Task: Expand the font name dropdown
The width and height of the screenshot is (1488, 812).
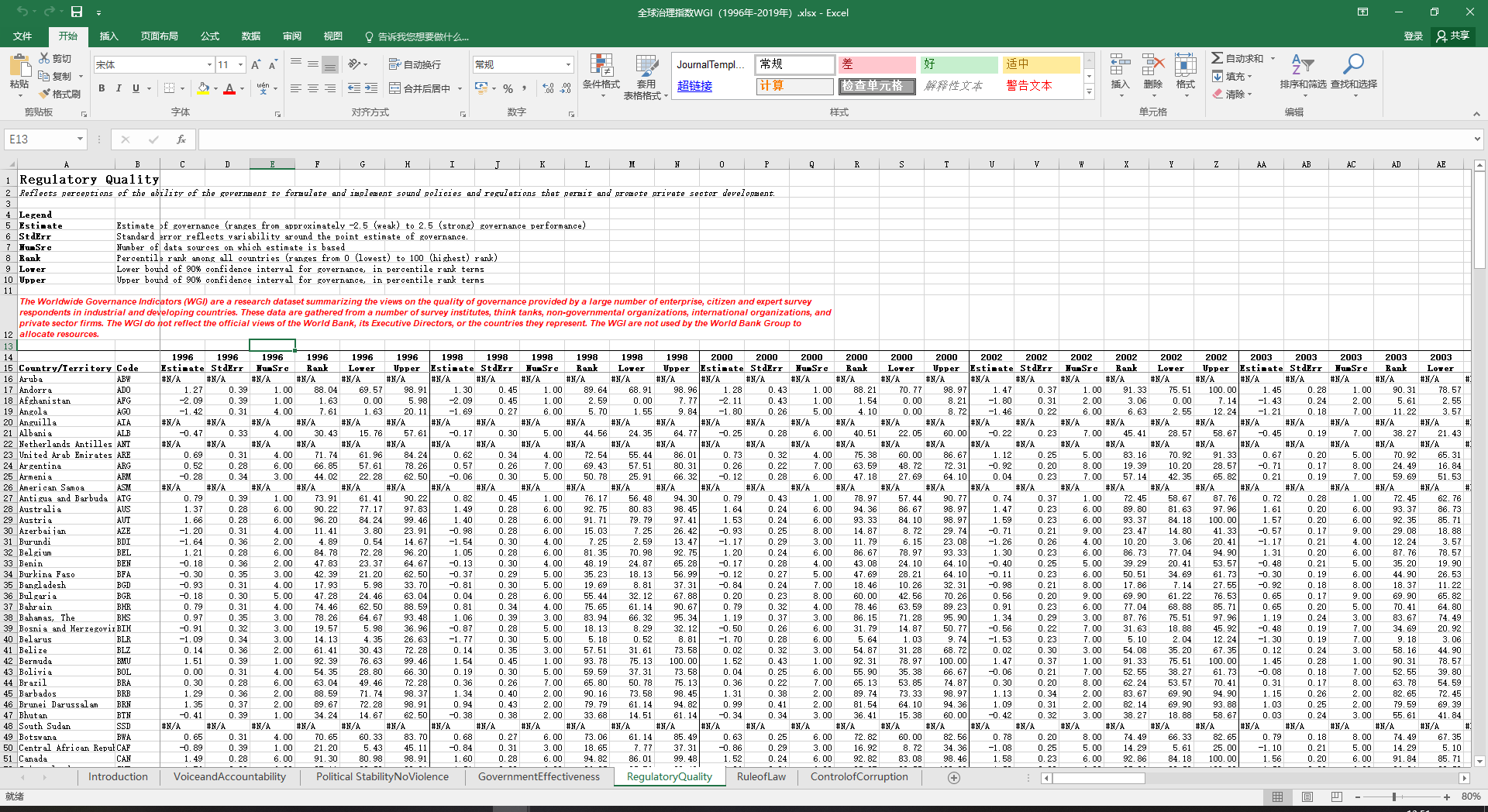Action: [209, 65]
